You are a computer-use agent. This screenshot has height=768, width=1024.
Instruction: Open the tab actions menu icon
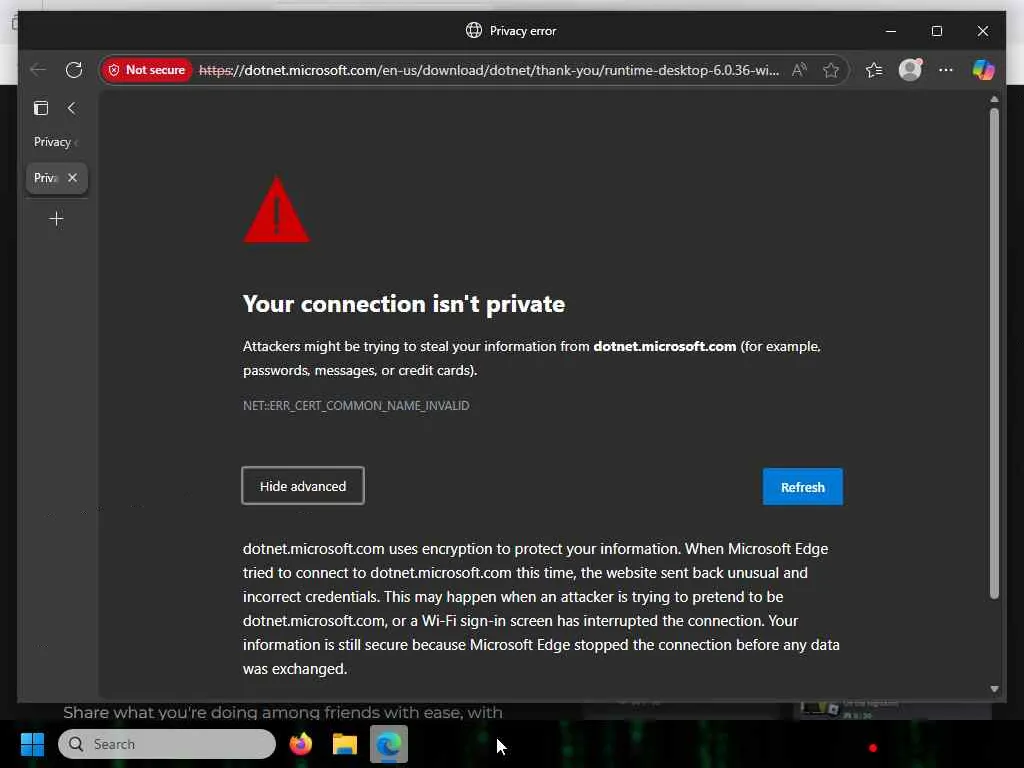click(41, 108)
